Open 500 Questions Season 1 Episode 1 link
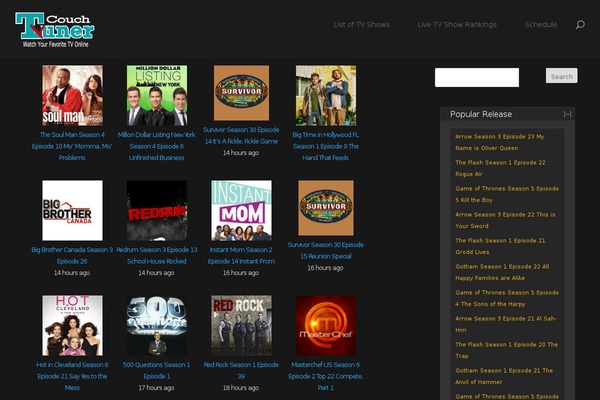Image resolution: width=600 pixels, height=400 pixels. [x=157, y=371]
